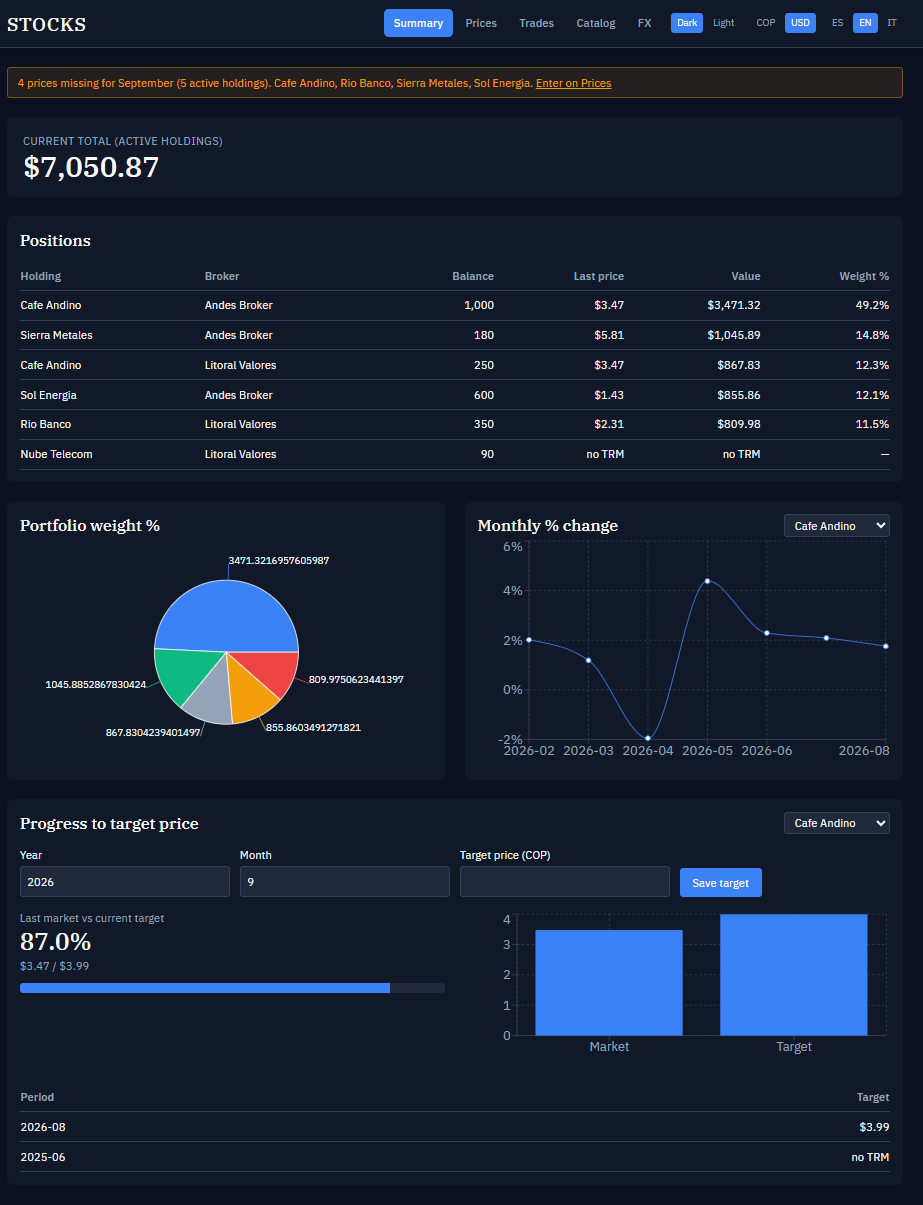Image resolution: width=923 pixels, height=1205 pixels.
Task: Select the green pie chart slice
Action: click(x=186, y=675)
